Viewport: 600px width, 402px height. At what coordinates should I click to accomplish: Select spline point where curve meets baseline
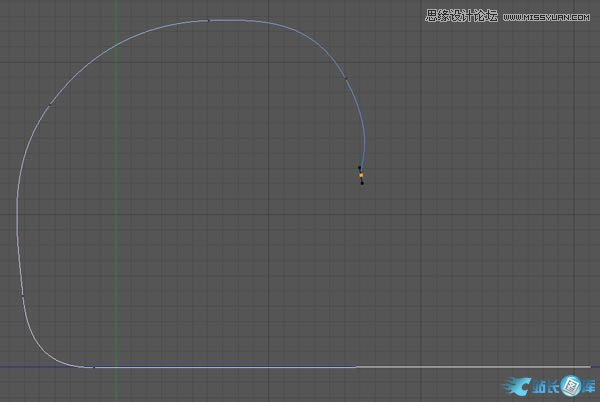(x=94, y=367)
